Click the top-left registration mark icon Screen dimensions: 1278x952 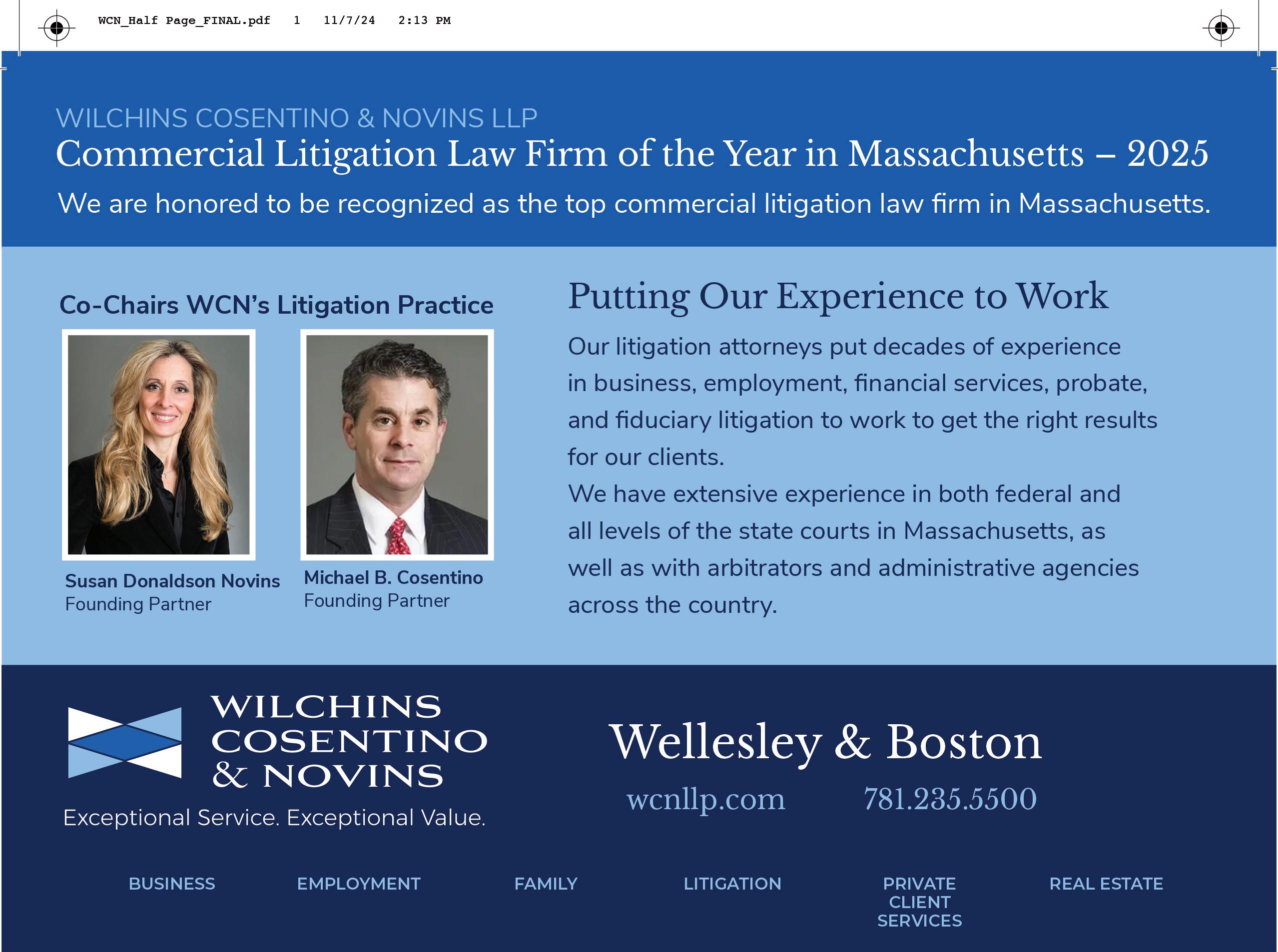coord(56,27)
